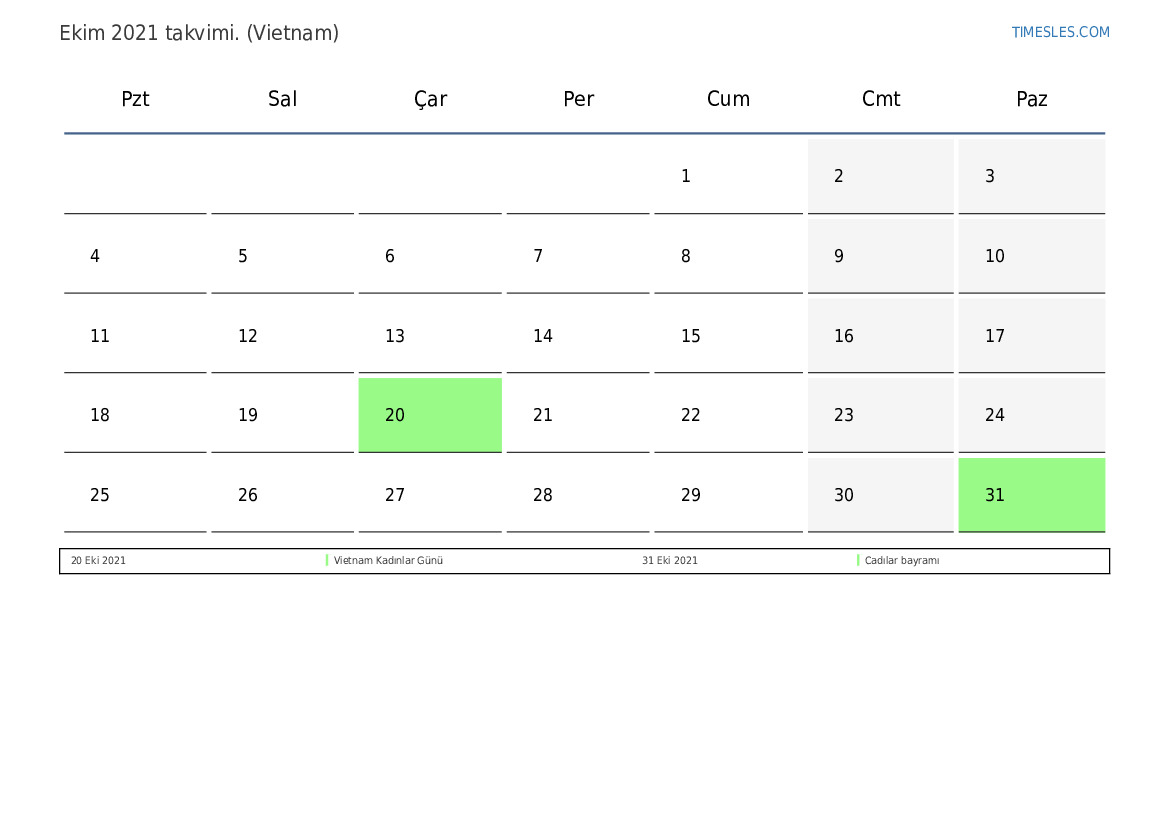
Task: Select the Çar weekday header
Action: click(430, 99)
